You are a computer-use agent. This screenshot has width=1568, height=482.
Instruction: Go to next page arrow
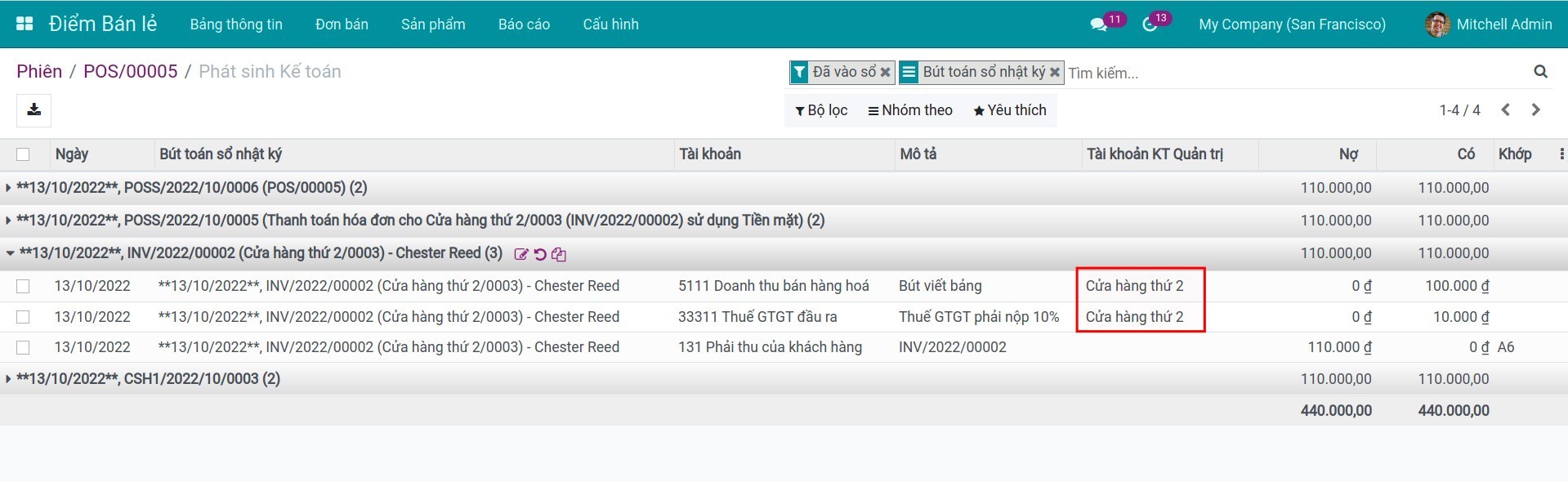1535,110
